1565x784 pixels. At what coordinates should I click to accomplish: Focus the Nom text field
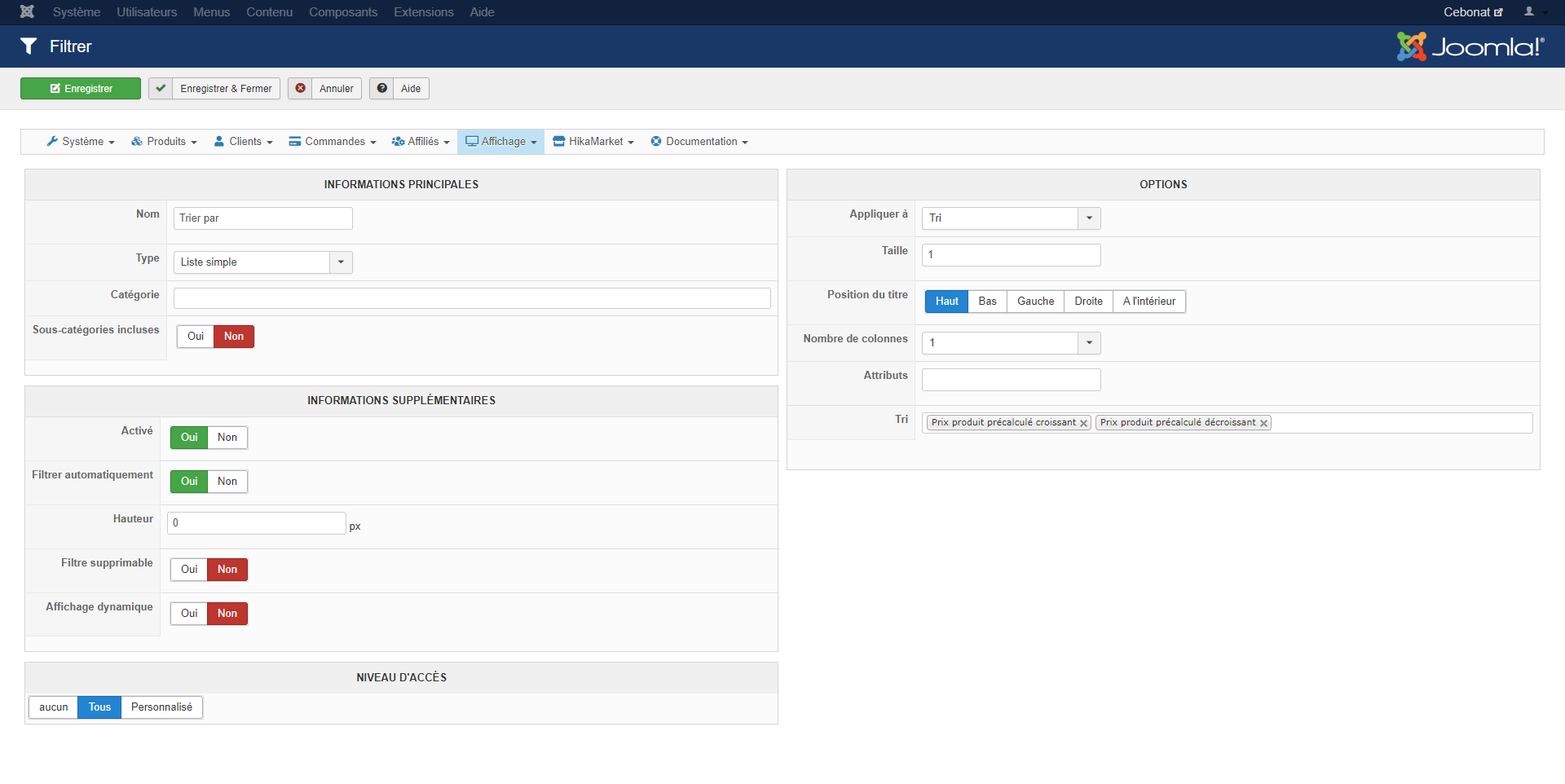coord(263,218)
